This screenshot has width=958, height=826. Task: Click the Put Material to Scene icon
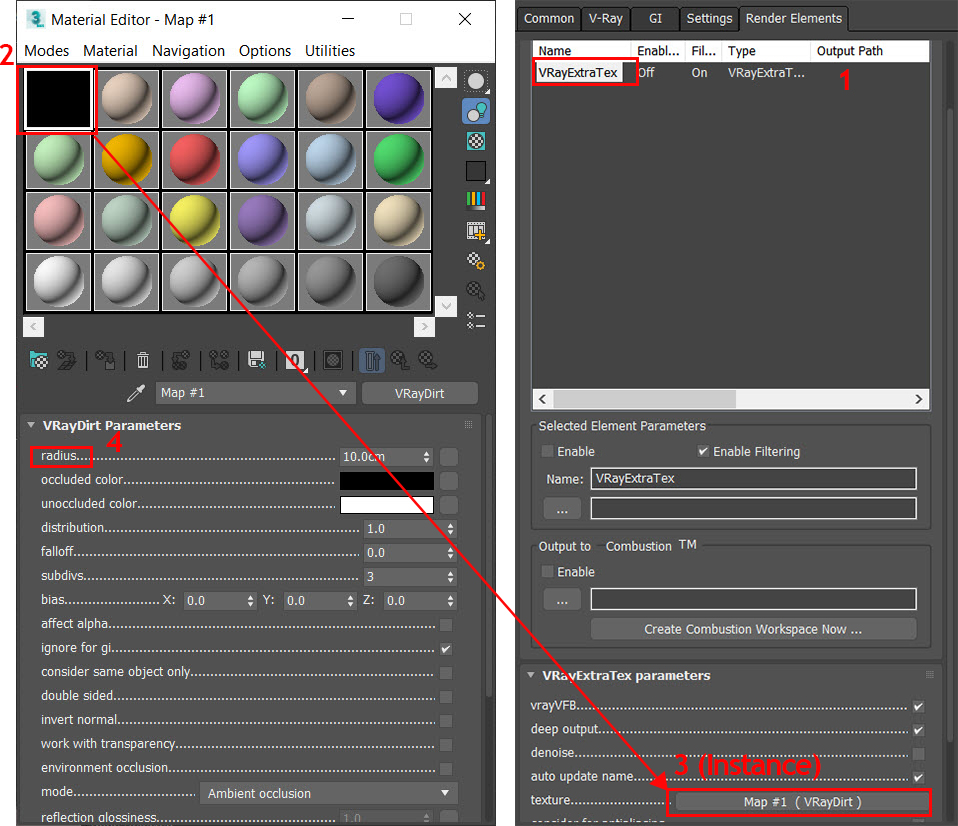coord(67,360)
